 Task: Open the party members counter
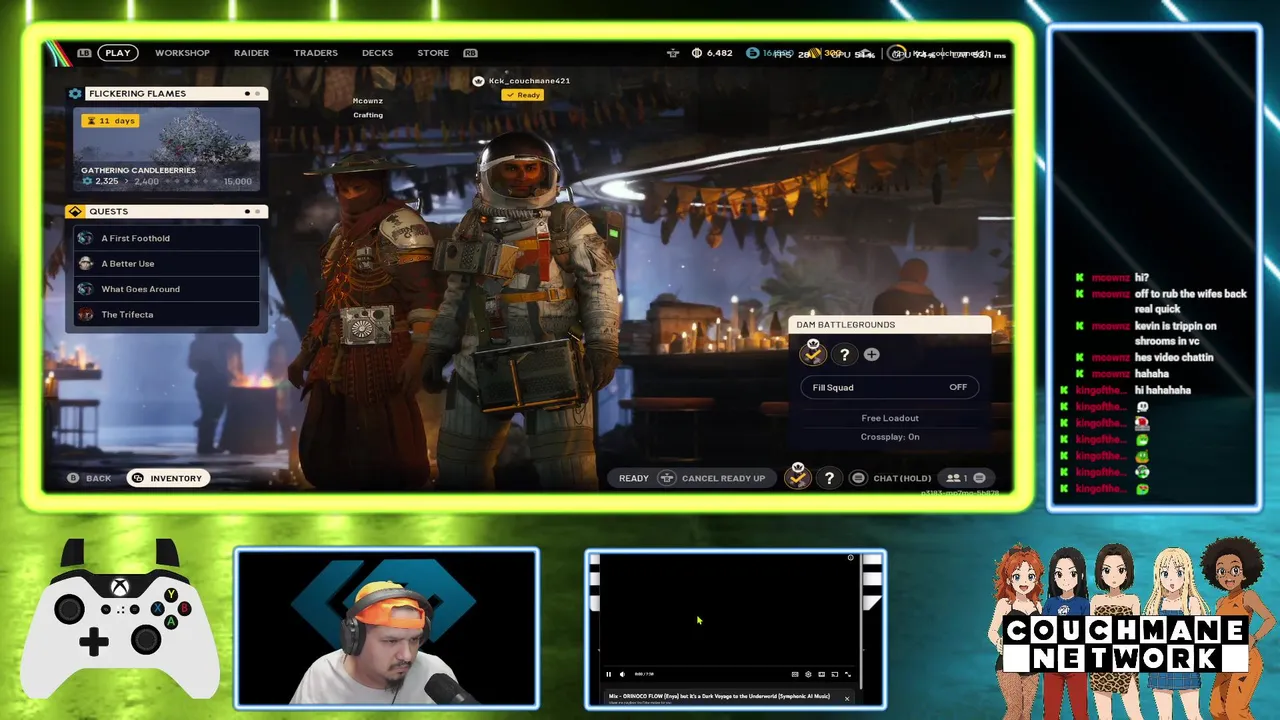coord(966,478)
